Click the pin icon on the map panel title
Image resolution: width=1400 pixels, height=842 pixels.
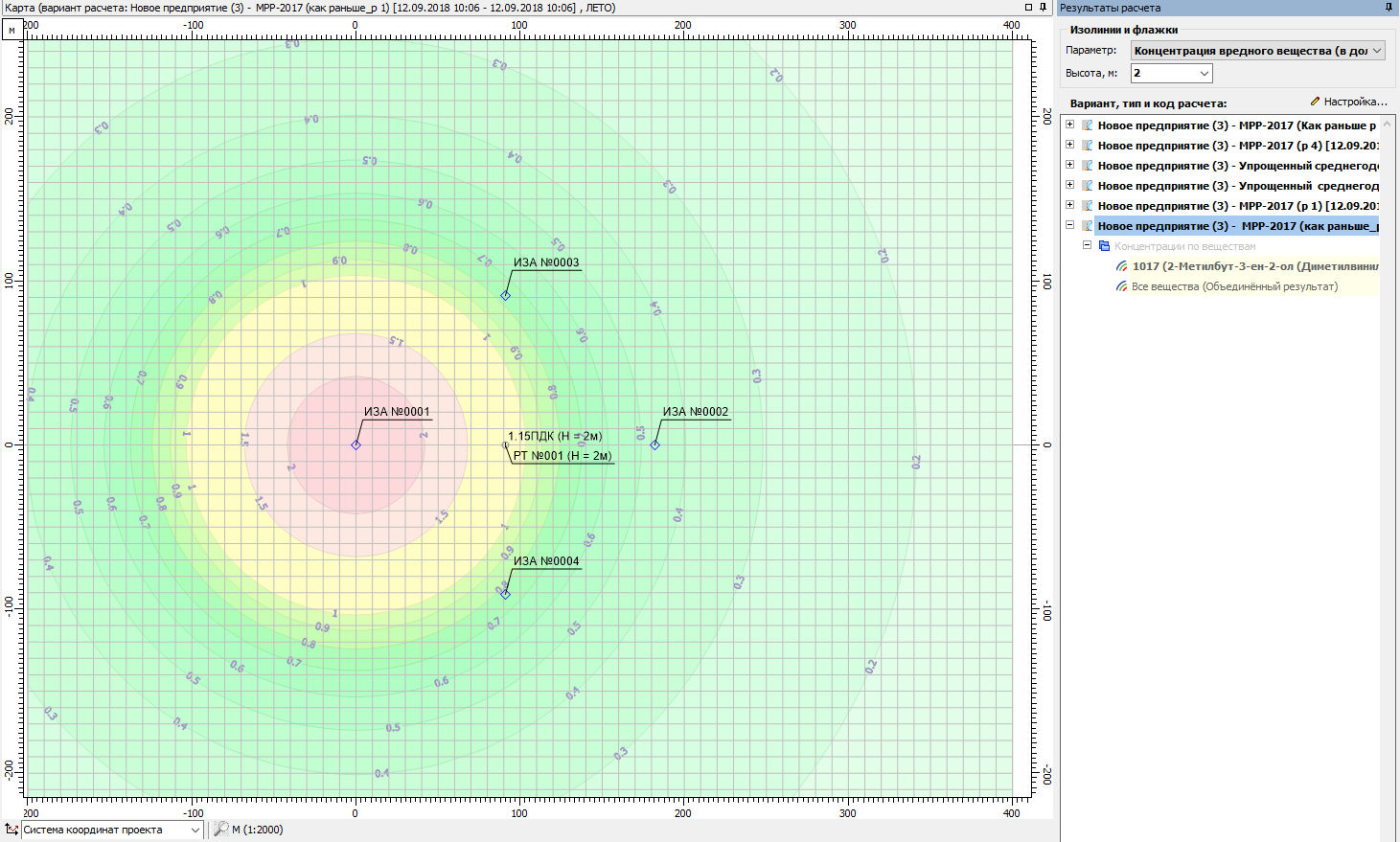1044,8
